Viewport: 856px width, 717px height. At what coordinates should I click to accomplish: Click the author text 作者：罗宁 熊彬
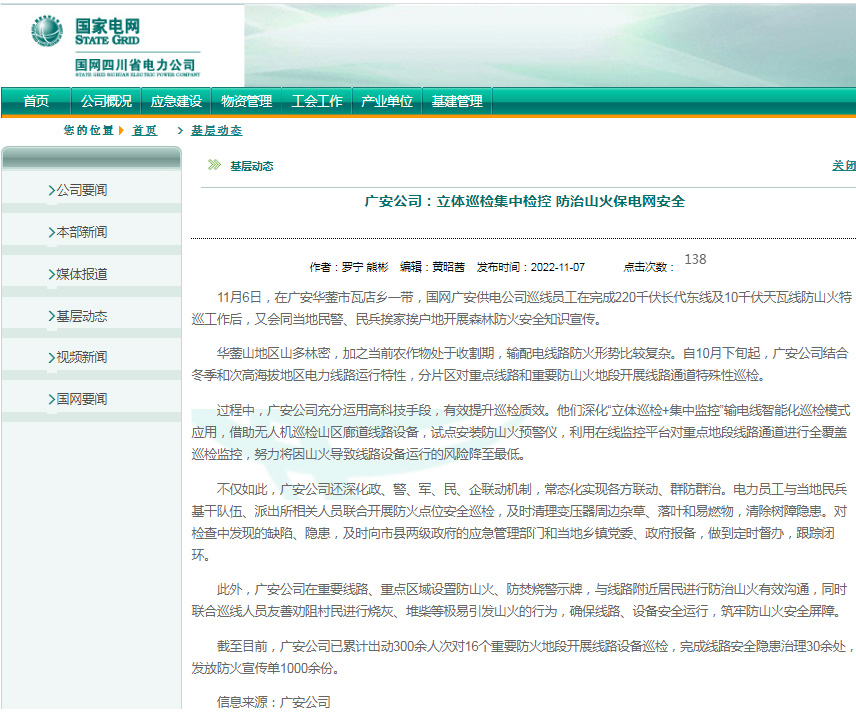(349, 267)
